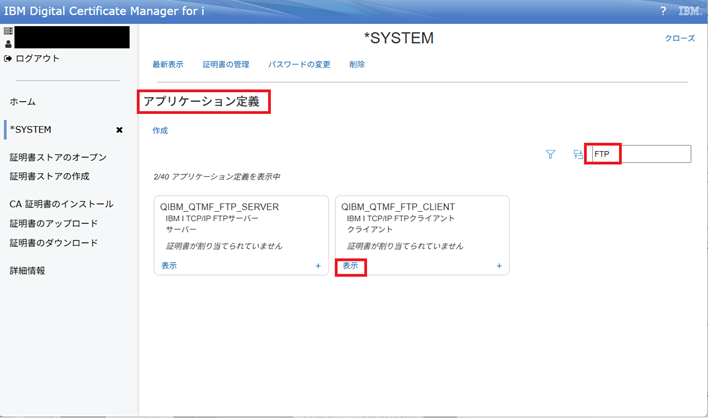Click the クローズ link
Screen dimensions: 708x419
pyautogui.click(x=679, y=38)
